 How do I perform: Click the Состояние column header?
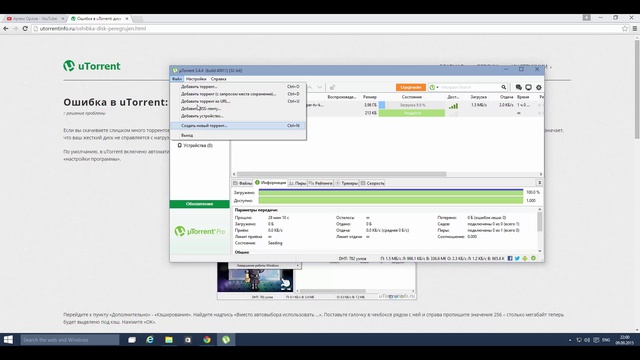click(x=412, y=97)
